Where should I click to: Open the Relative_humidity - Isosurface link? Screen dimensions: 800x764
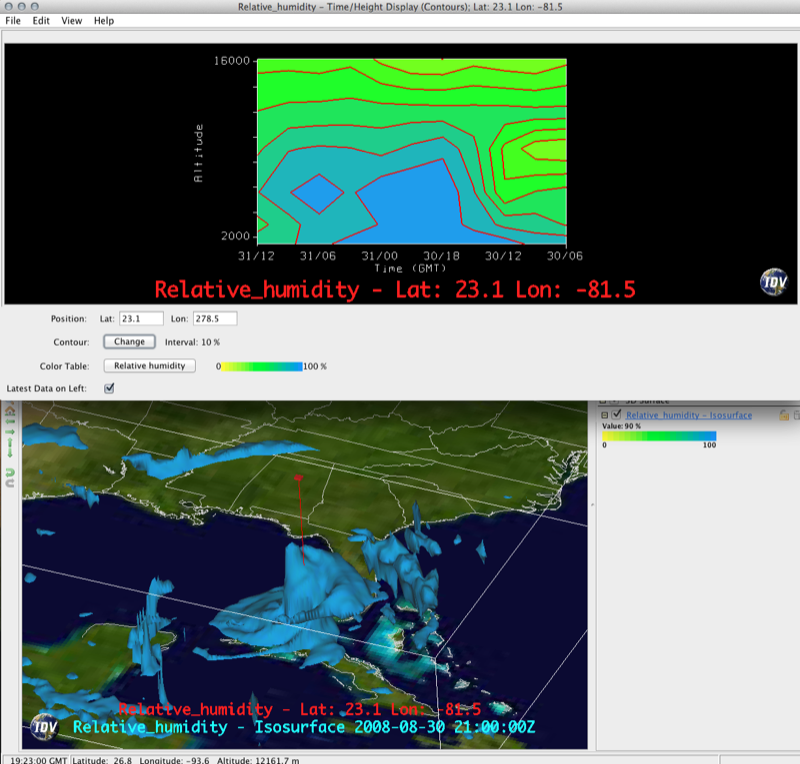click(x=689, y=415)
